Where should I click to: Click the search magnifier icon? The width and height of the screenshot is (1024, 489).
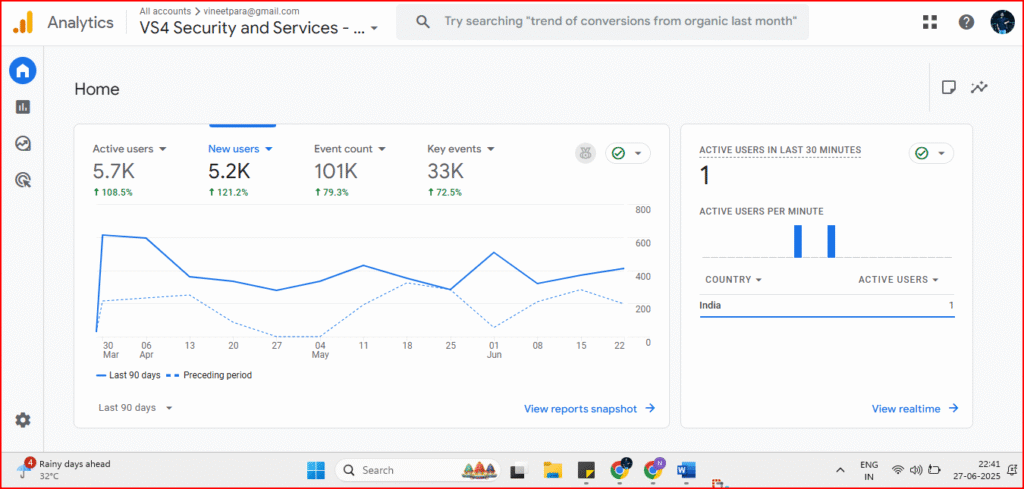[x=423, y=22]
